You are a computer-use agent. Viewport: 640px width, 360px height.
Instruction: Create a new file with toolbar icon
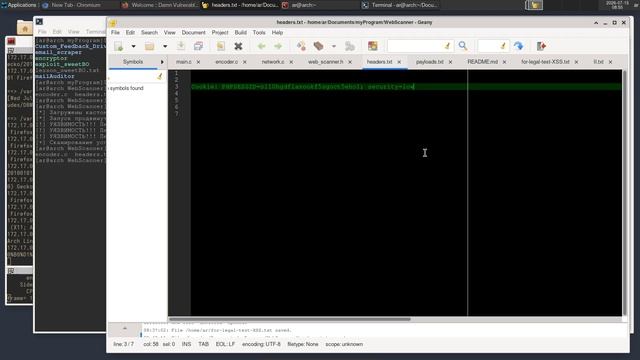118,46
